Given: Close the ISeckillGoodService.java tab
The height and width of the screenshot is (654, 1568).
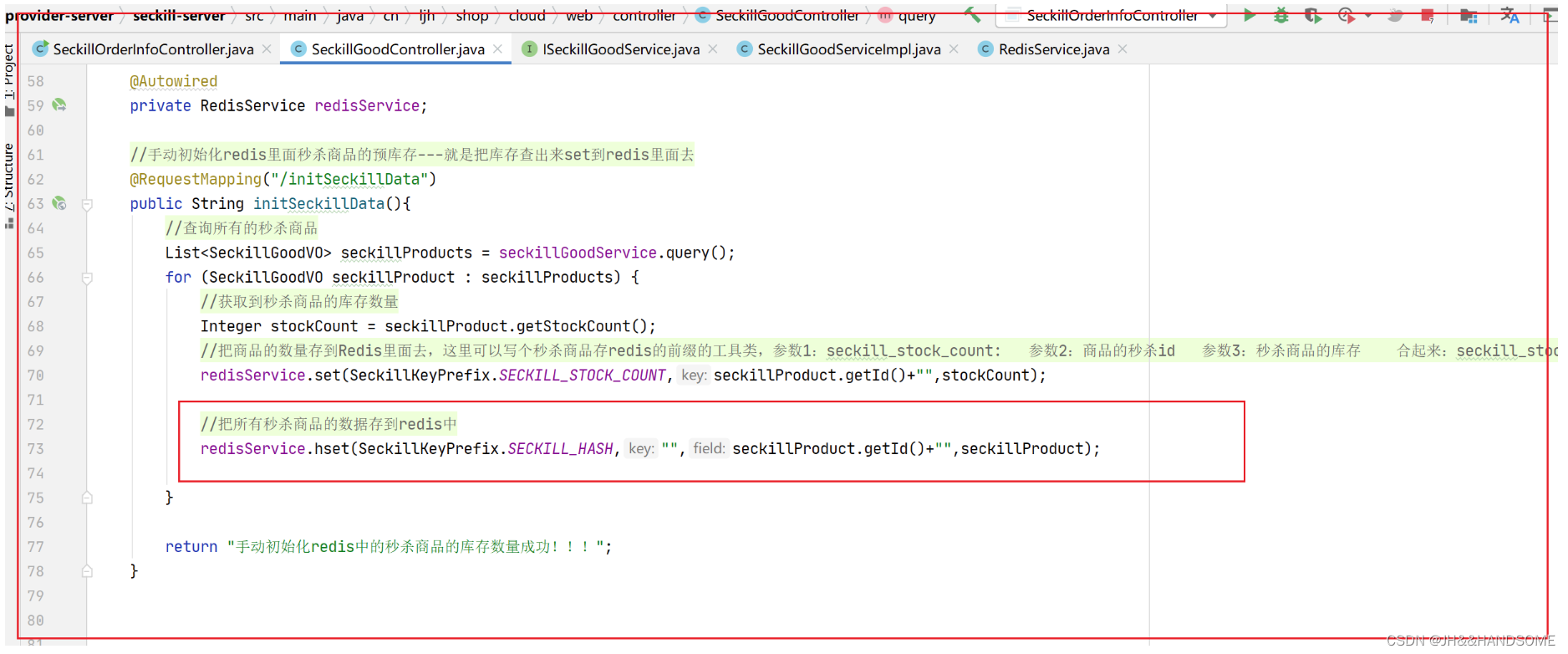Looking at the screenshot, I should pyautogui.click(x=713, y=49).
